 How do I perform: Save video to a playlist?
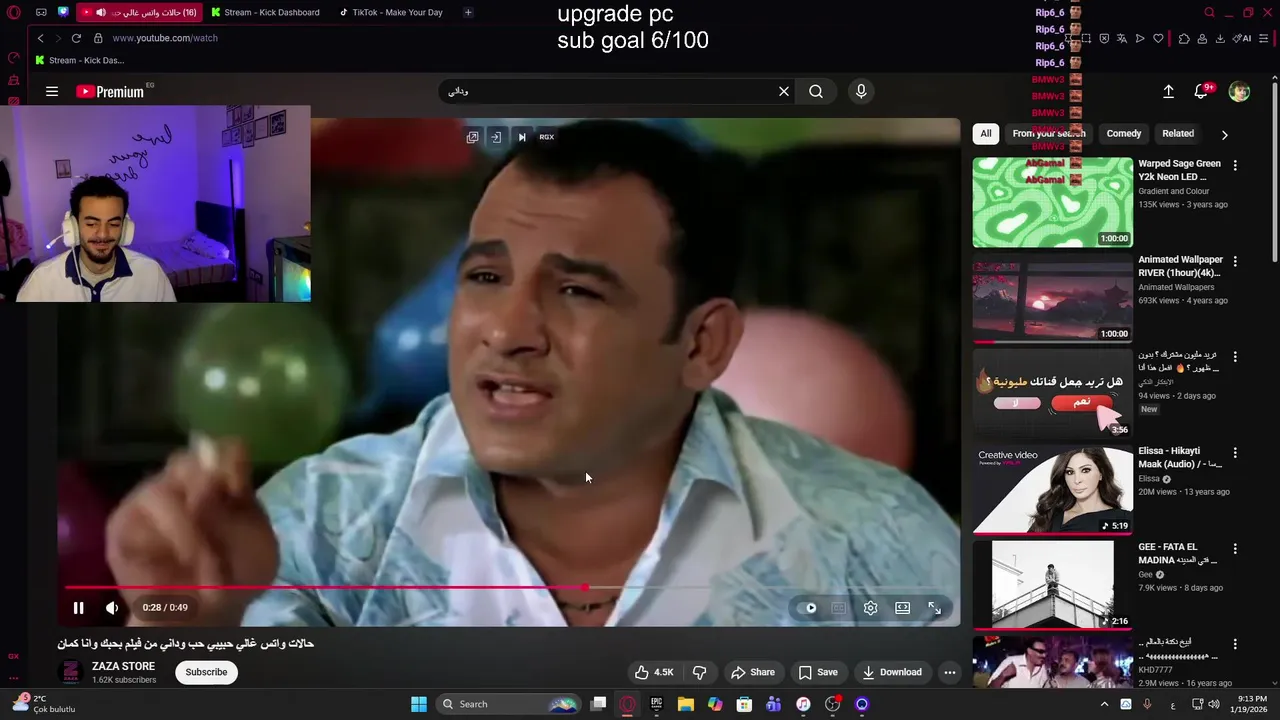[818, 672]
